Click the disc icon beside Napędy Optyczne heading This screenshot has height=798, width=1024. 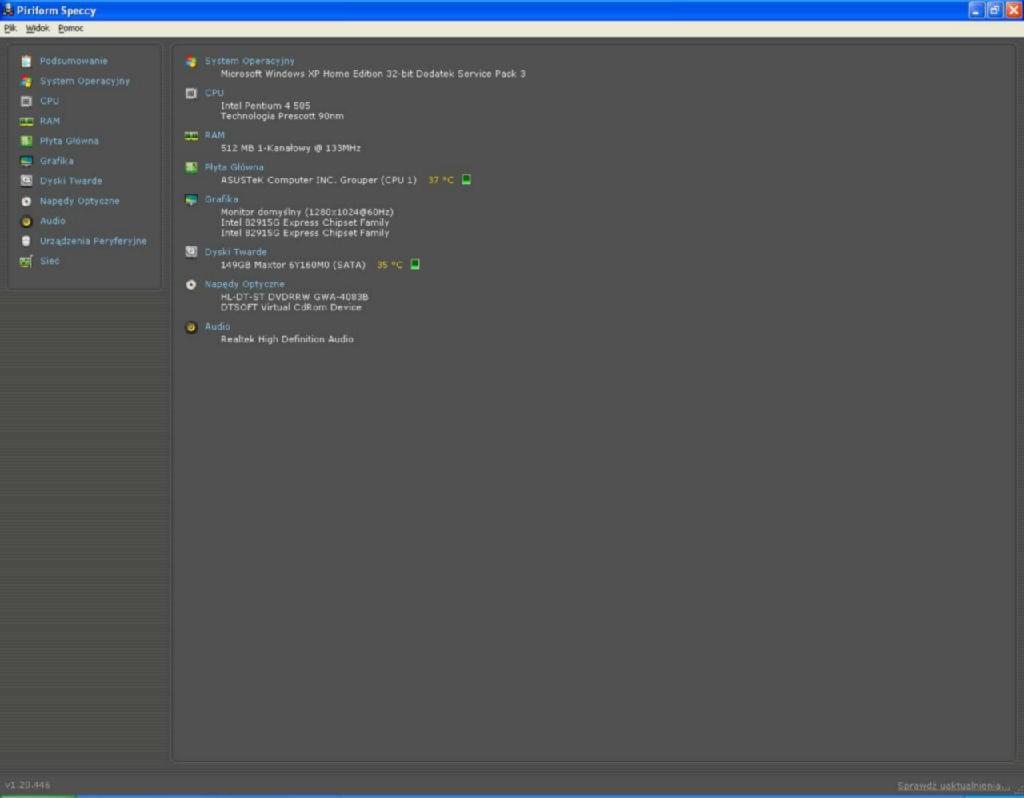click(x=191, y=285)
